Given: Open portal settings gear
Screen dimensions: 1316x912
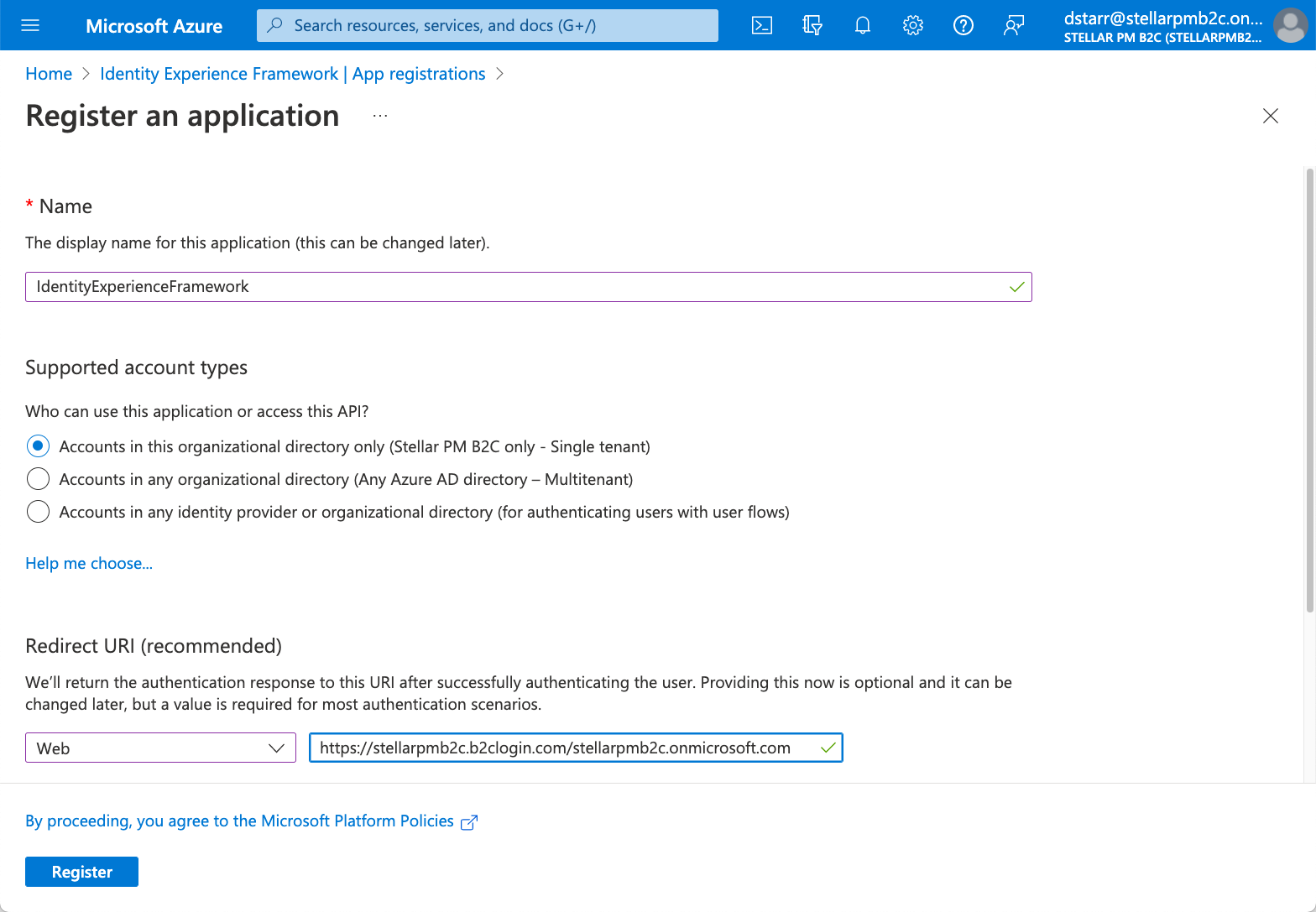Looking at the screenshot, I should click(x=912, y=25).
